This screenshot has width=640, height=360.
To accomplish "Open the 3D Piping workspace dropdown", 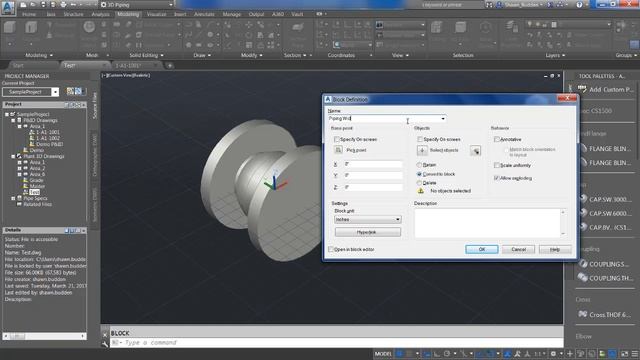I will pyautogui.click(x=137, y=5).
